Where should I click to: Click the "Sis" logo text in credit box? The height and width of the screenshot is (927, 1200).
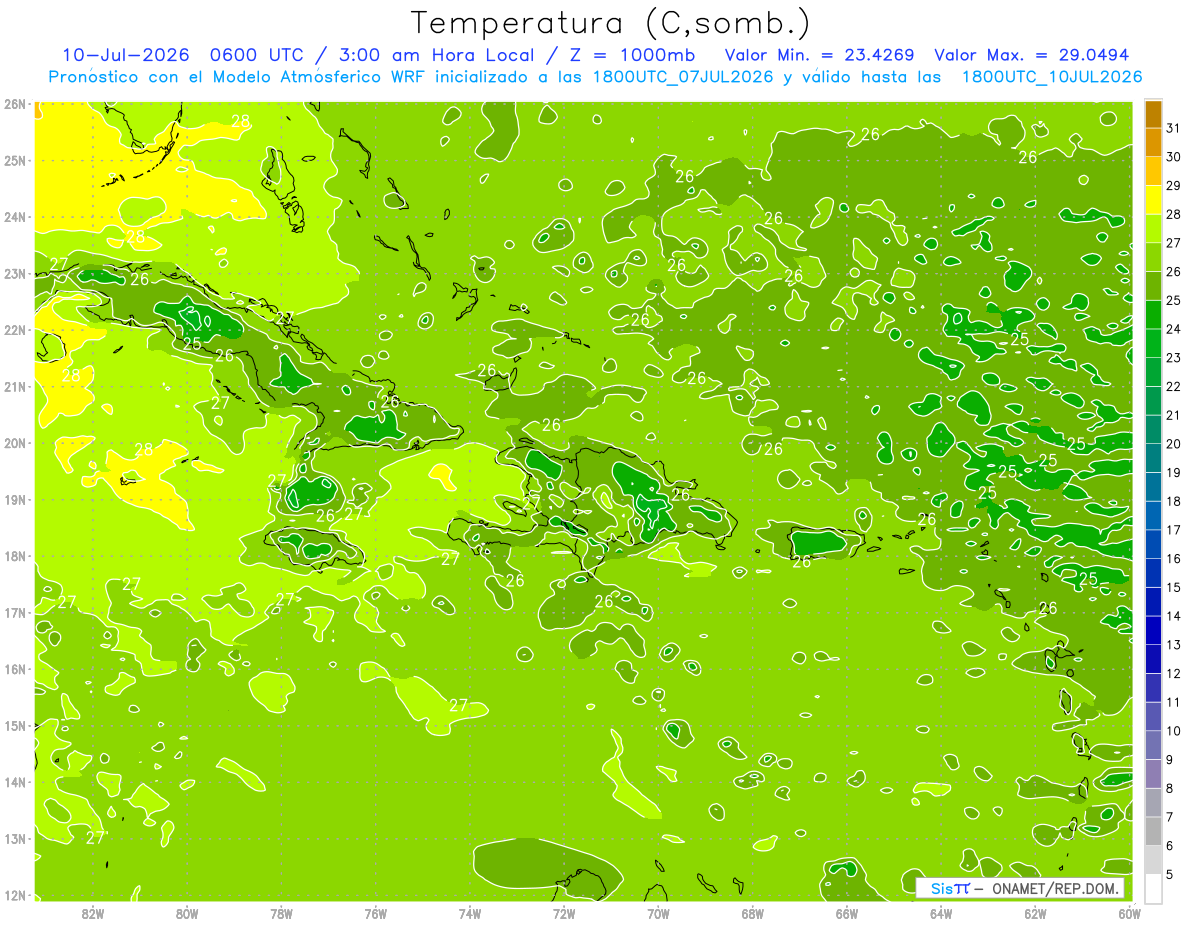pos(941,888)
